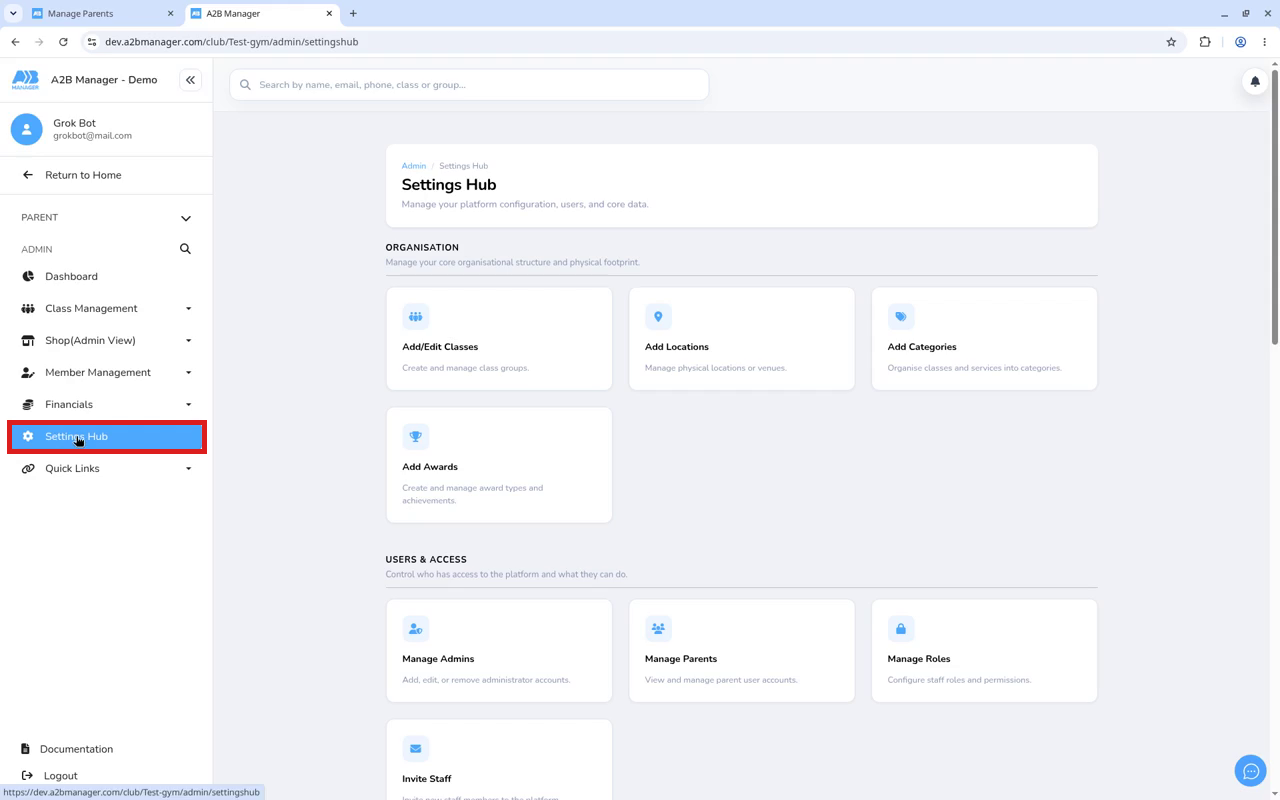Expand Financials submenu
The height and width of the screenshot is (800, 1280).
pos(188,405)
